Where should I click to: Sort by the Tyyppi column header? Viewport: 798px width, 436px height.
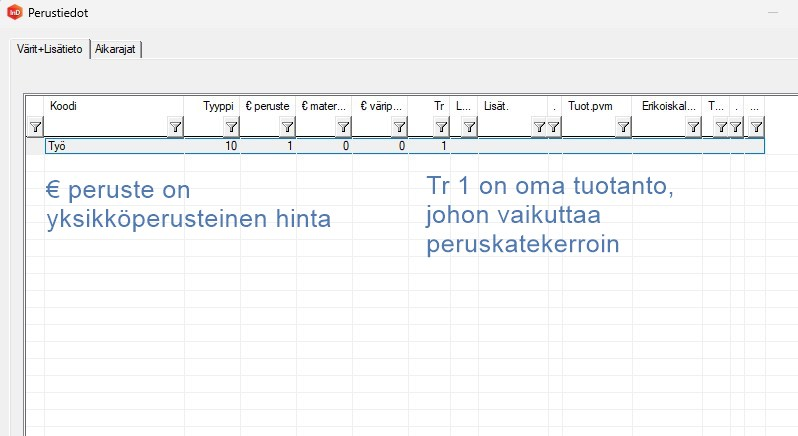pos(212,106)
